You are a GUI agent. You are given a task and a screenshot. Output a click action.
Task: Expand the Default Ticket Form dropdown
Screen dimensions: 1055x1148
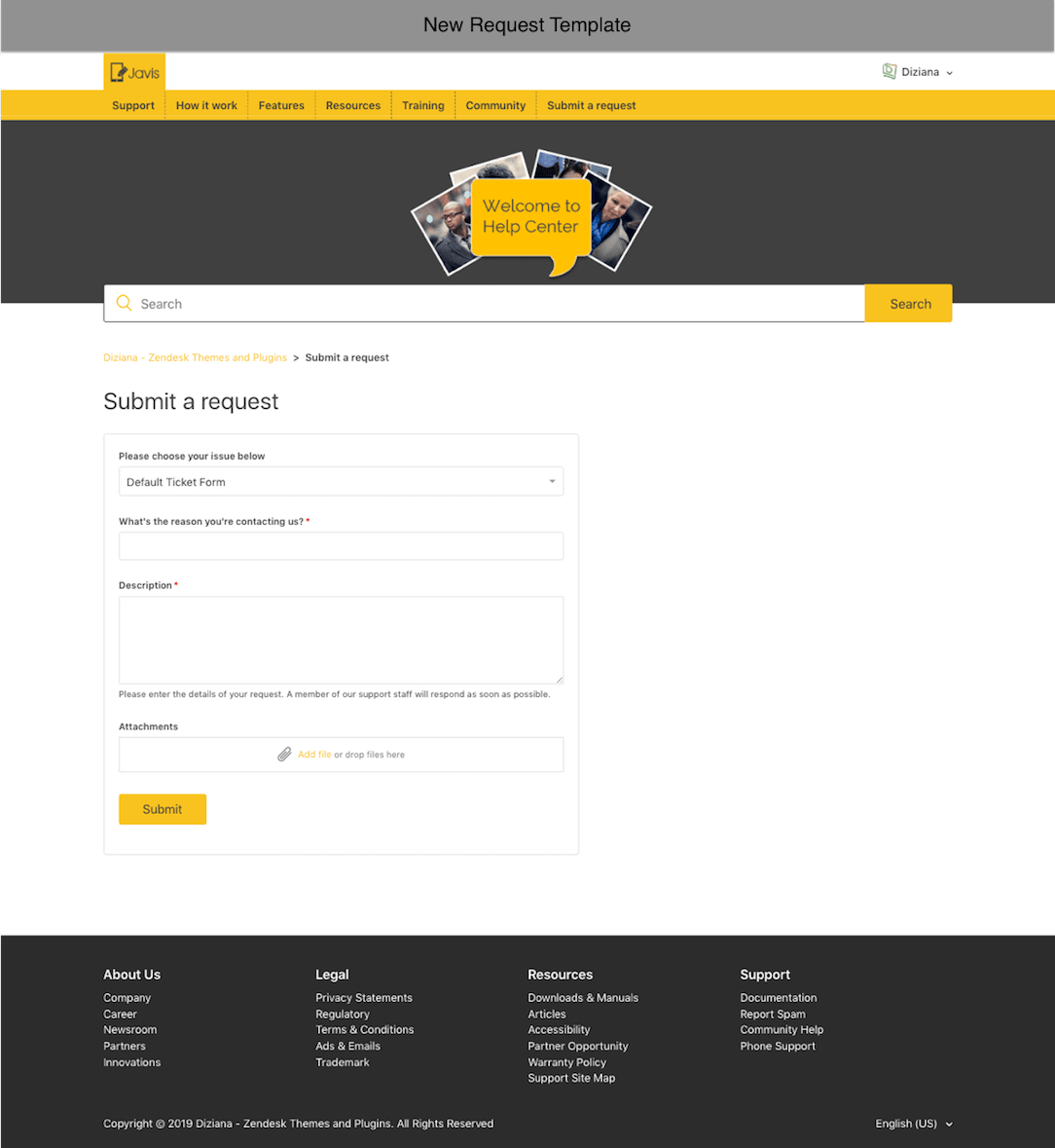tap(341, 482)
